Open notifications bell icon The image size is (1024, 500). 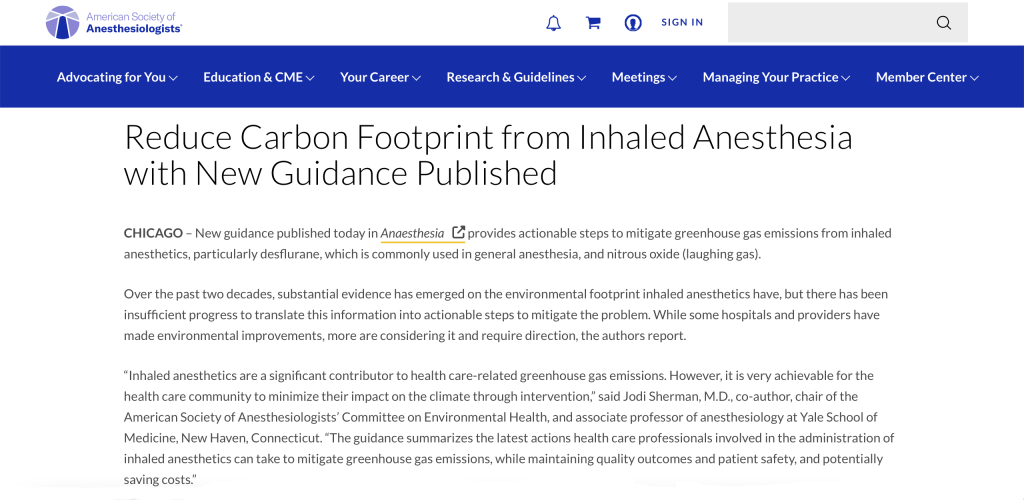553,23
